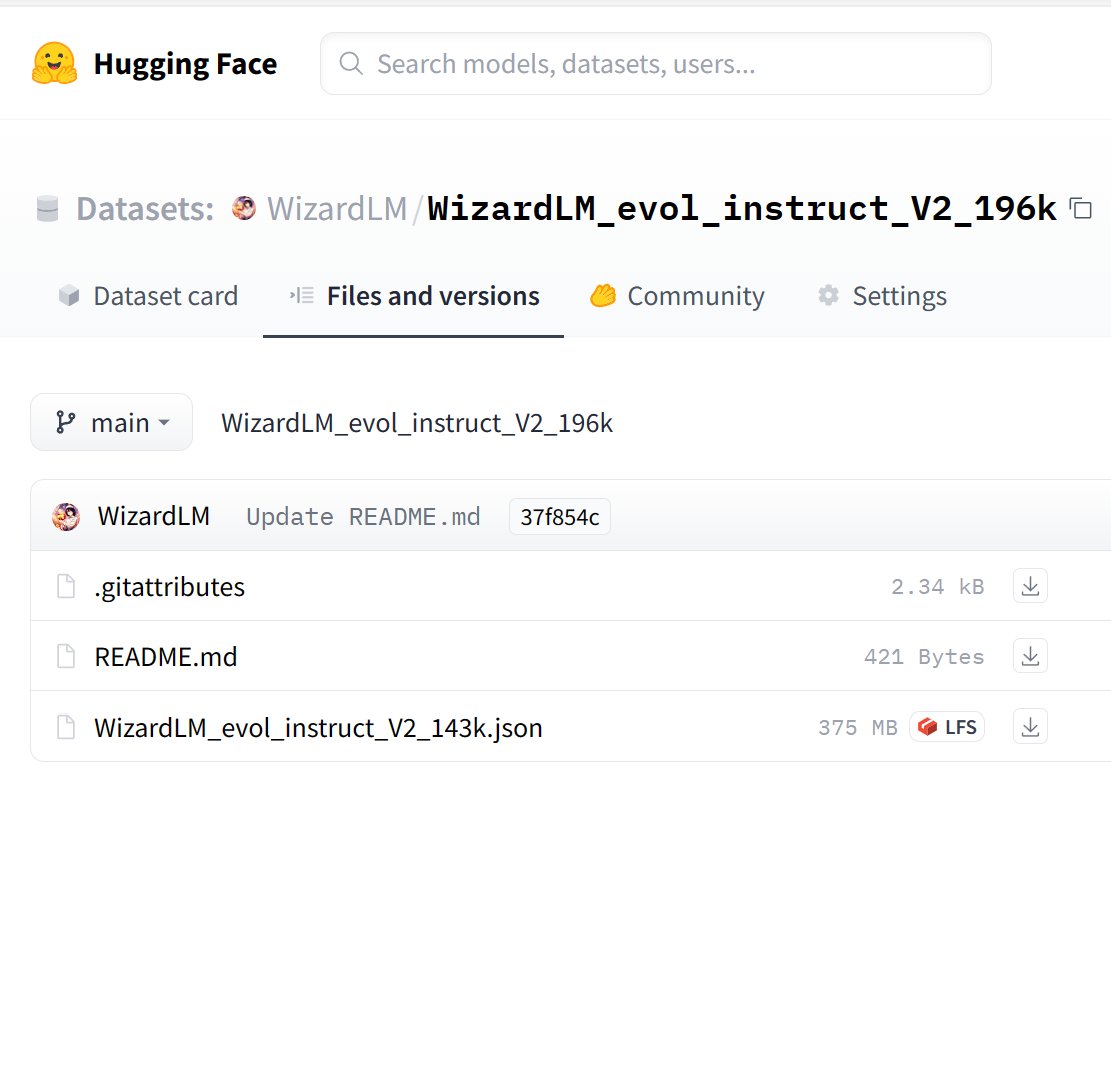Viewport: 1111px width, 1072px height.
Task: Click the WizardLM avatar in the title
Action: 244,208
